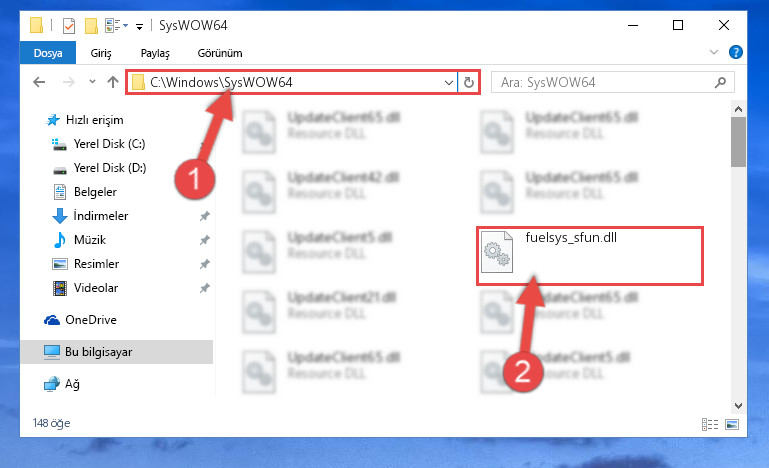Viewport: 769px width, 468px height.
Task: Go up one folder level
Action: 113,82
